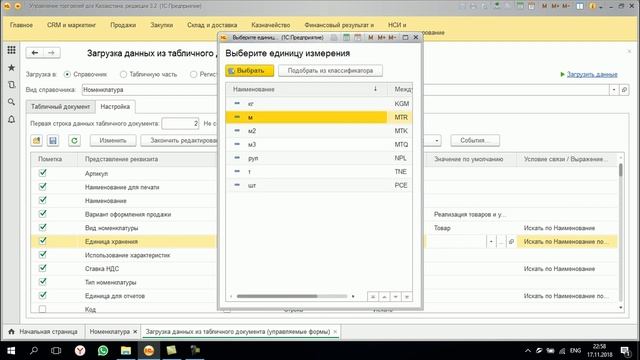Open File Explorer from taskbar

[126, 351]
